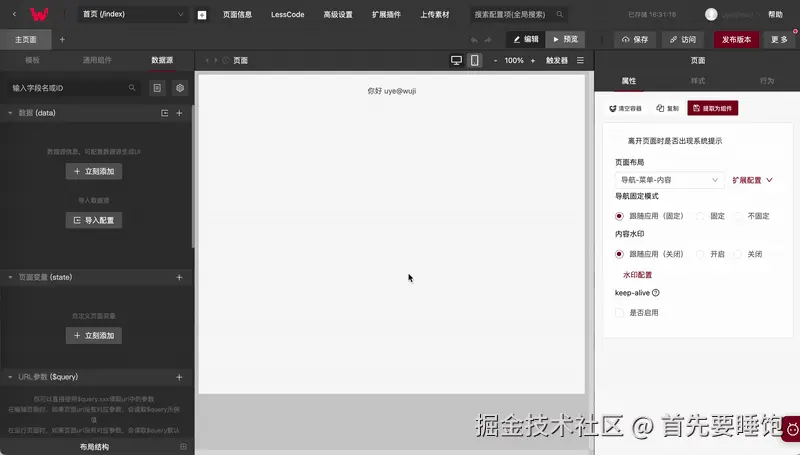Open the 更多 dropdown button
Image resolution: width=800 pixels, height=455 pixels.
(779, 39)
